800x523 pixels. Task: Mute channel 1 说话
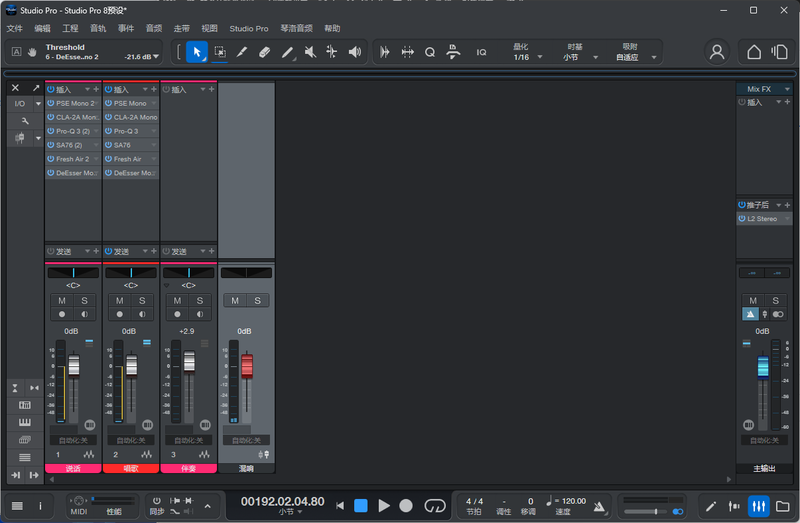click(62, 301)
